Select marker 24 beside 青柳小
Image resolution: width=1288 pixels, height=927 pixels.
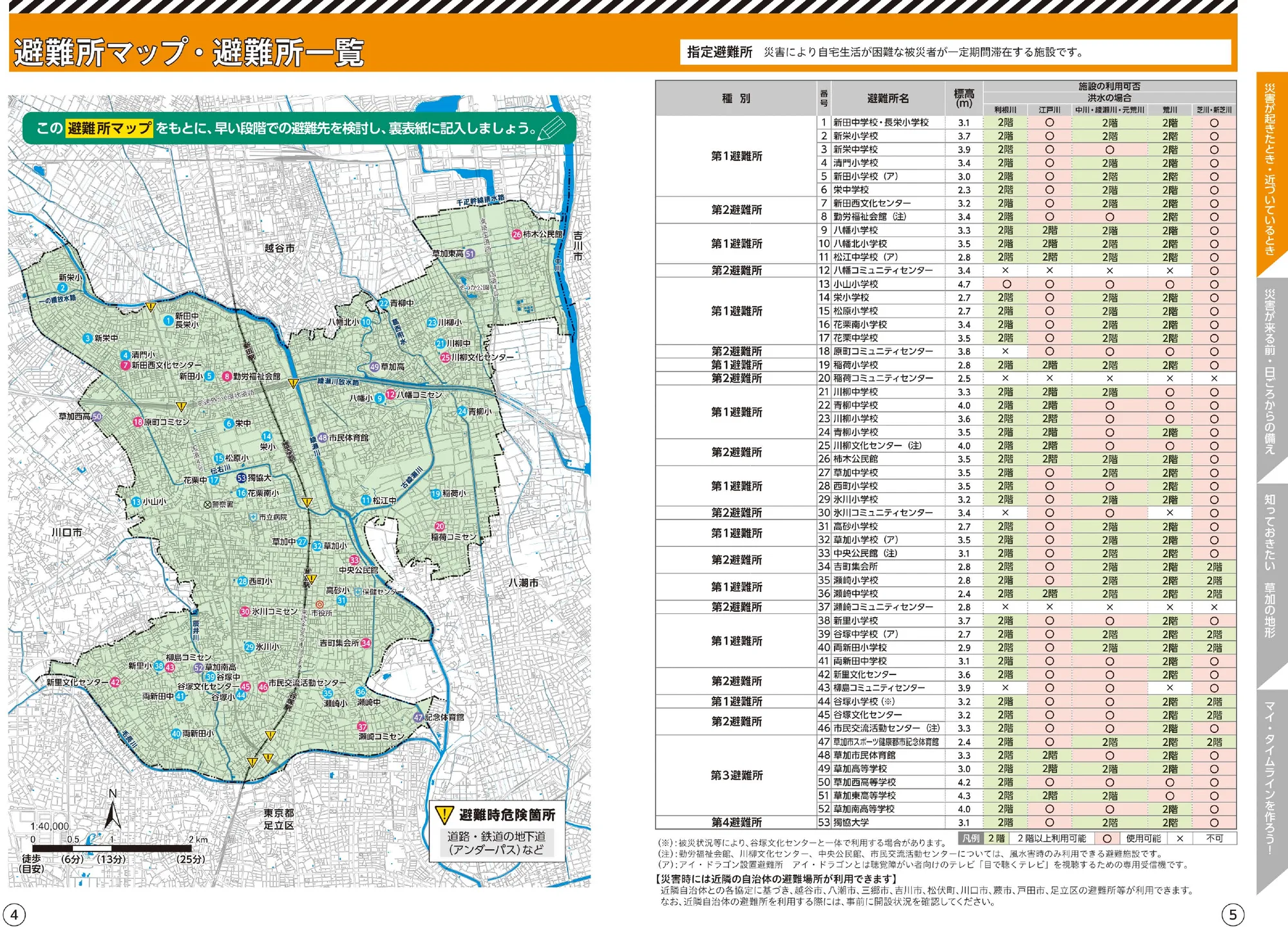point(462,412)
